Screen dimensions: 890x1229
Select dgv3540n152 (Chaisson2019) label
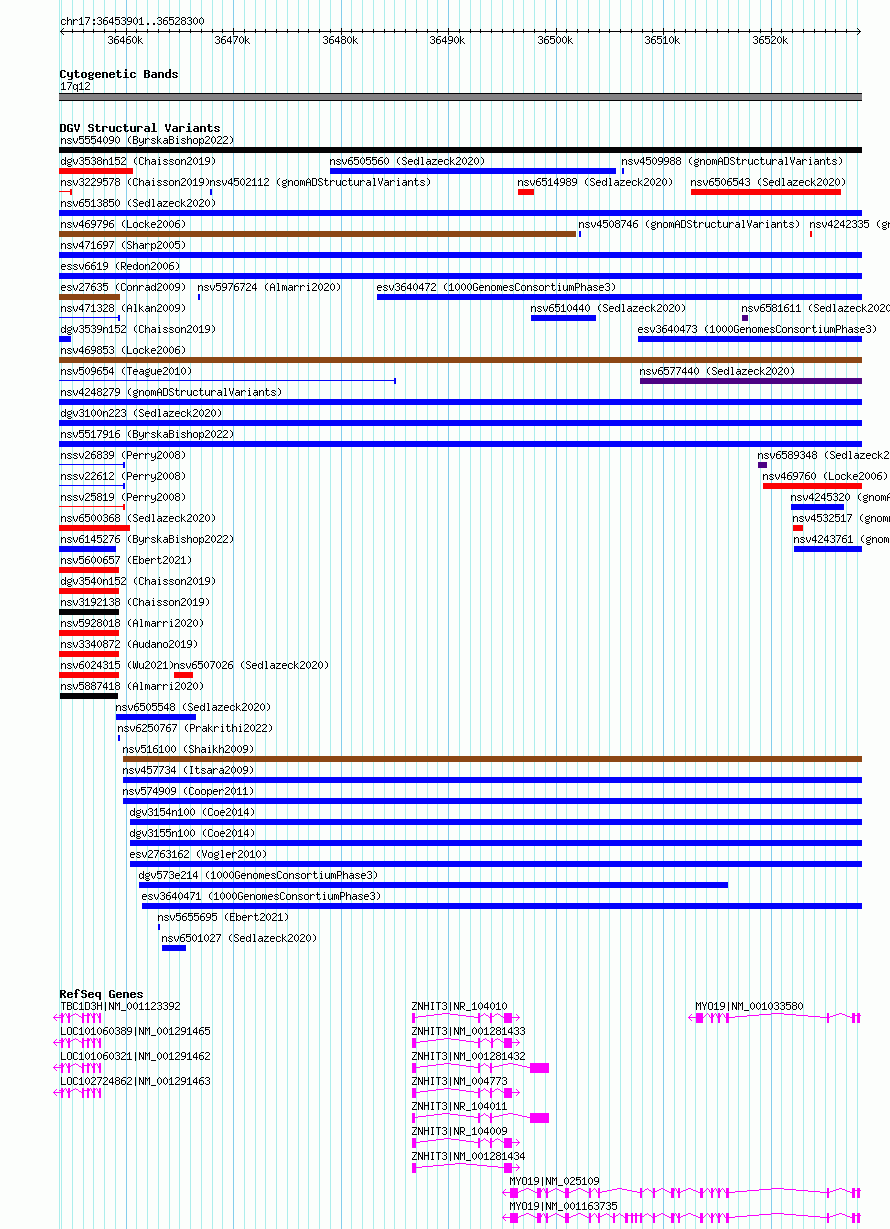click(x=137, y=581)
